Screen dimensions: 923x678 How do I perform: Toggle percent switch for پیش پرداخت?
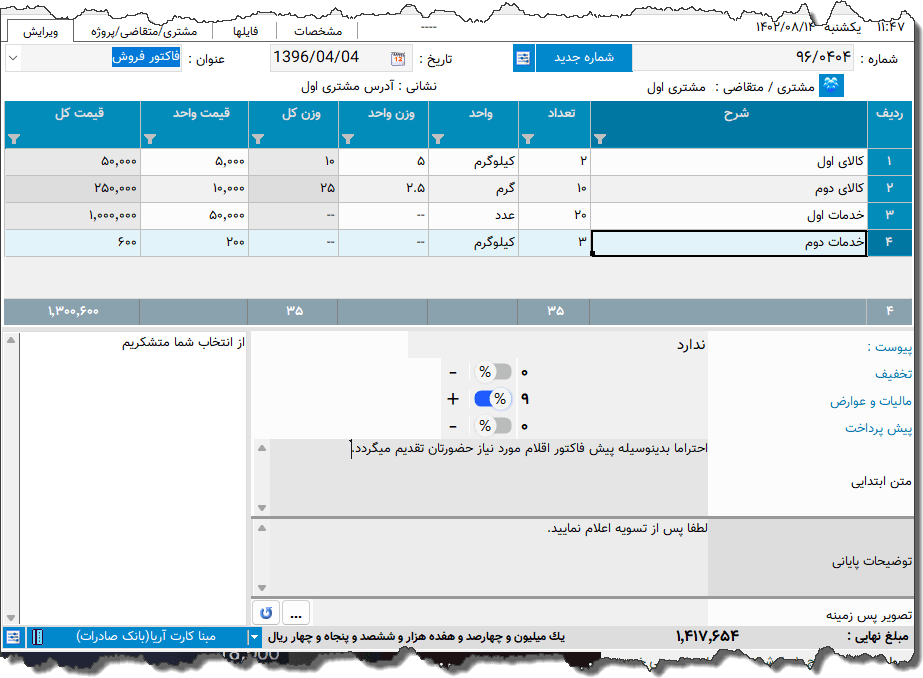point(491,426)
